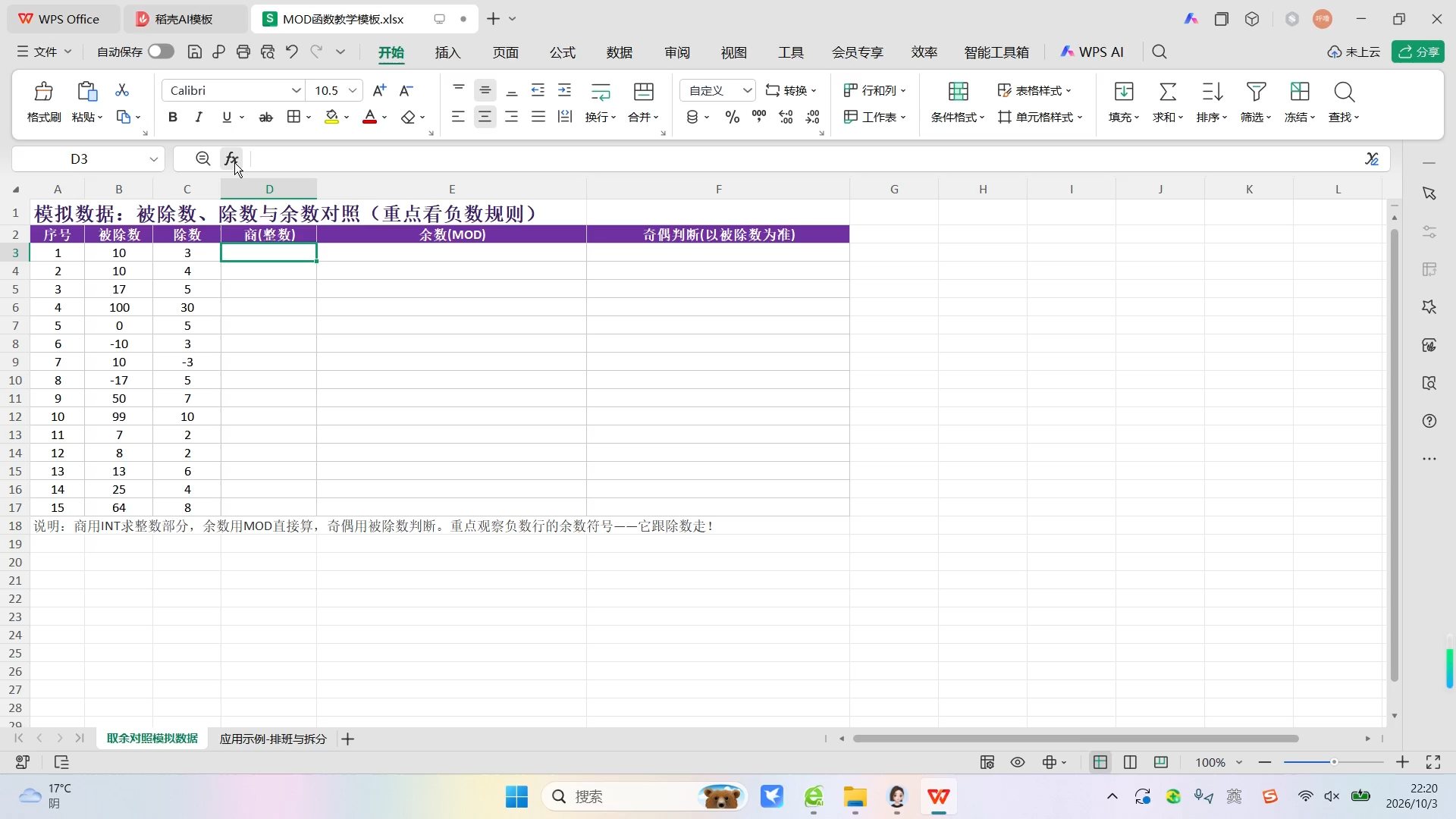Open the Calibri font name dropdown

(297, 90)
